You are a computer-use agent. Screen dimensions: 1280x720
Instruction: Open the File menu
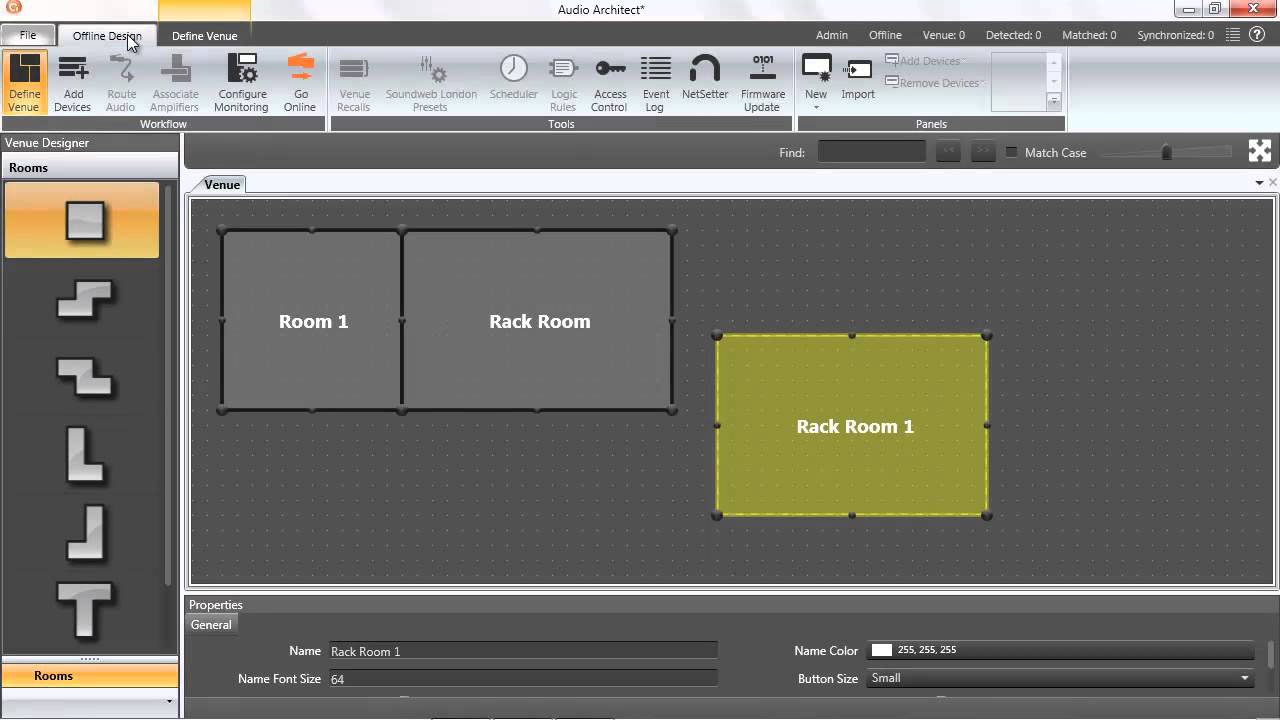click(x=28, y=35)
